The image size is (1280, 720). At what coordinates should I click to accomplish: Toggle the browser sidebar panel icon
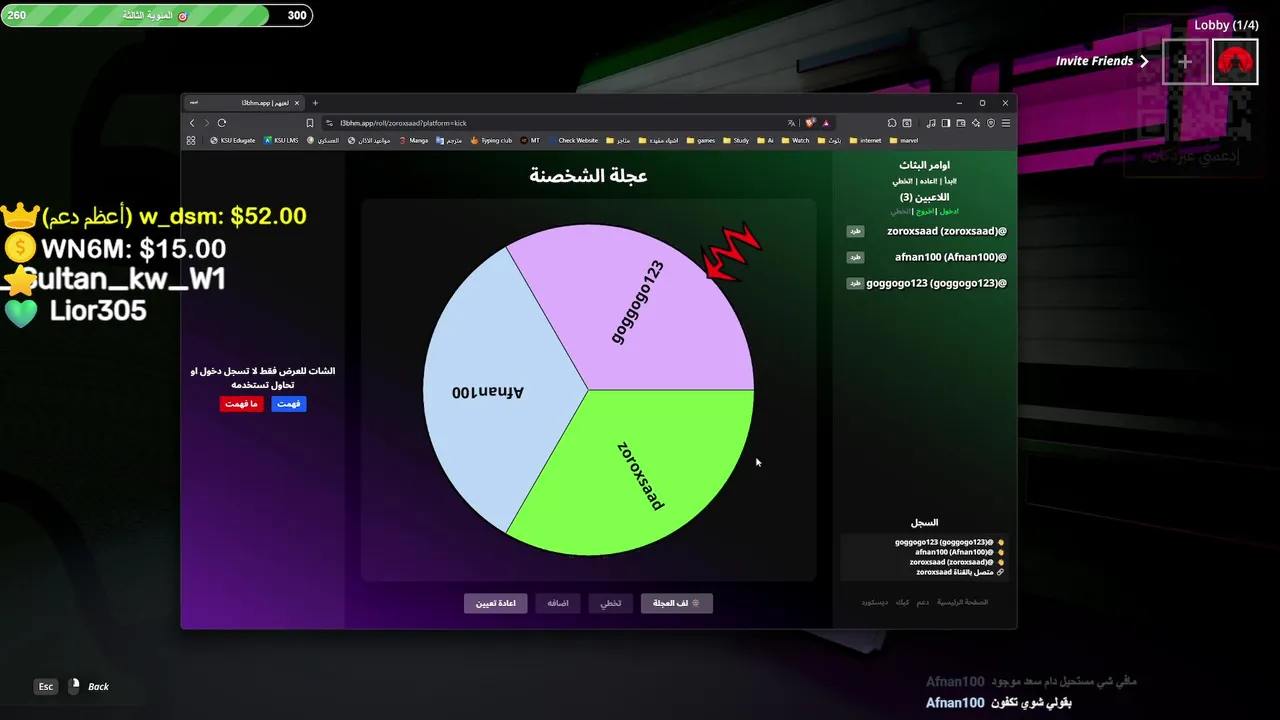tap(945, 123)
